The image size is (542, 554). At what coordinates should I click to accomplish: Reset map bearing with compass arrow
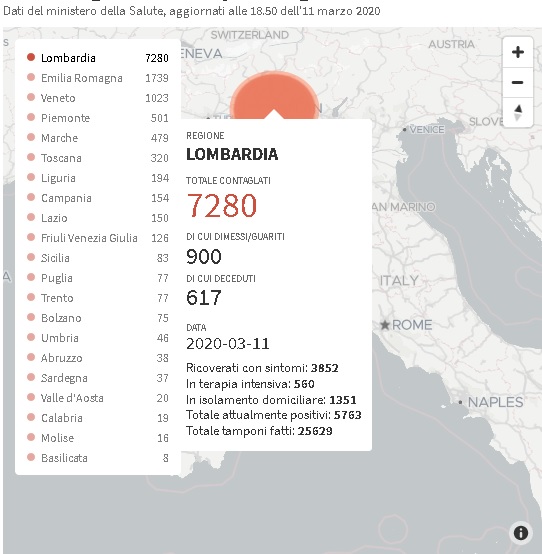(x=518, y=112)
